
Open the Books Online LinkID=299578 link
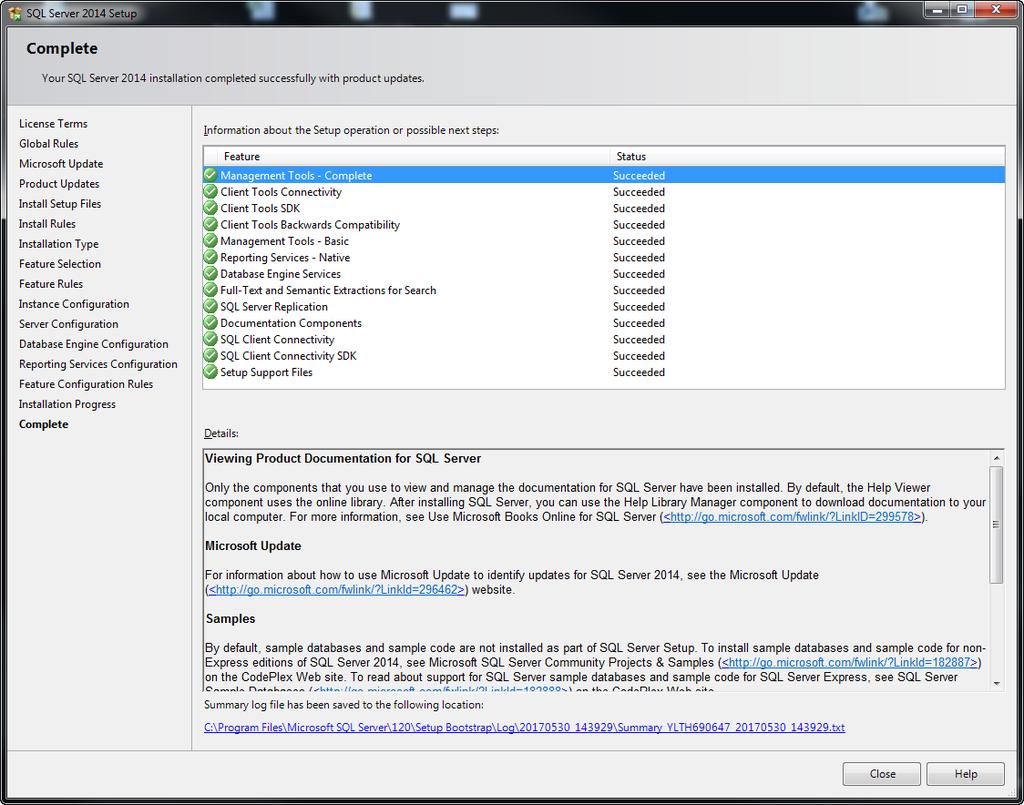[x=792, y=516]
